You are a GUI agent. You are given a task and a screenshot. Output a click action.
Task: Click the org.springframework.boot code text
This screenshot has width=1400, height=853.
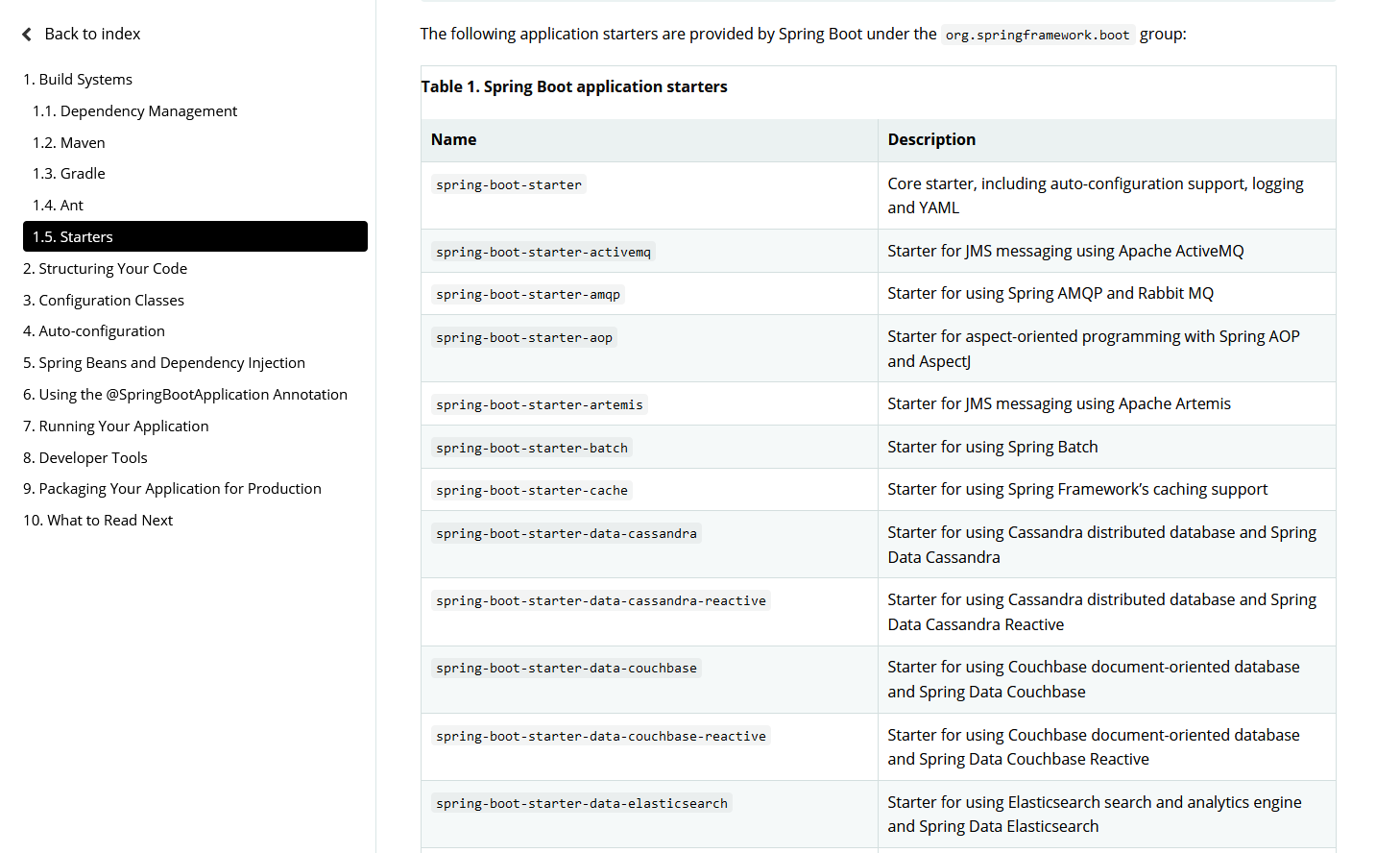pyautogui.click(x=1038, y=35)
